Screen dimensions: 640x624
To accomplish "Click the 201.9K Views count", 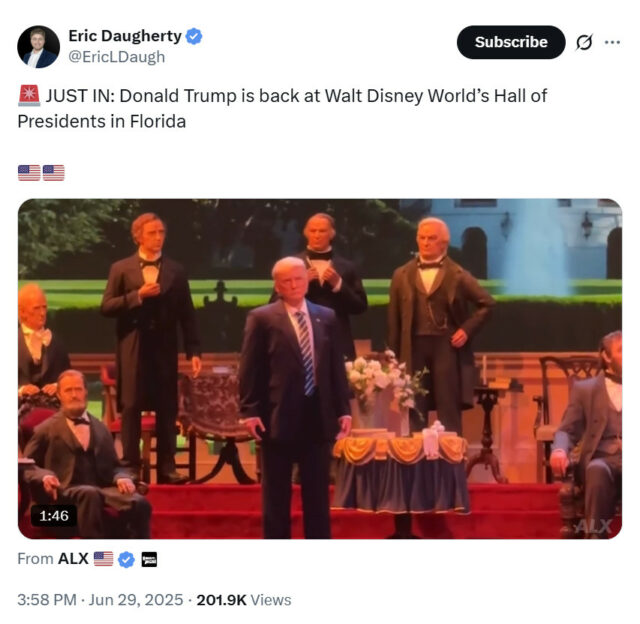I will (x=244, y=600).
